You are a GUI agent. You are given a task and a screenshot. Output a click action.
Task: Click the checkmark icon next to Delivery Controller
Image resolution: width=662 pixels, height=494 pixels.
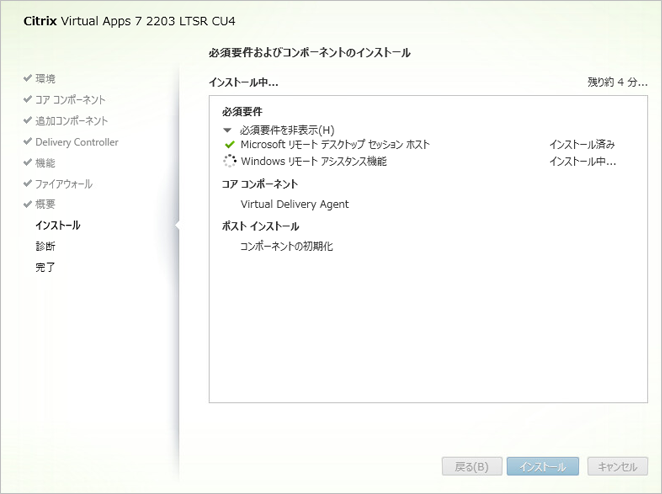click(28, 141)
